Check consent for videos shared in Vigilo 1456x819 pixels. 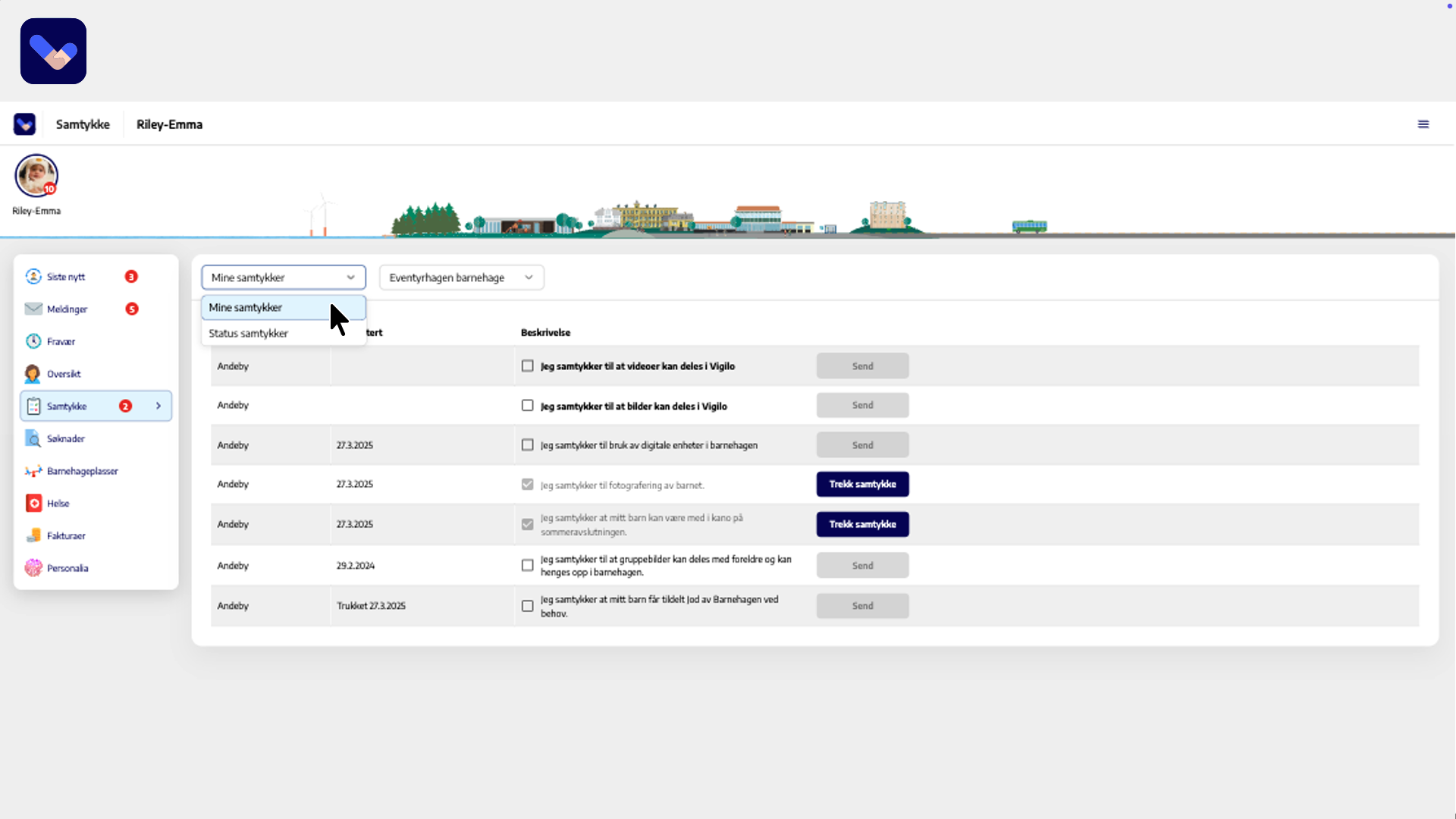(x=528, y=366)
